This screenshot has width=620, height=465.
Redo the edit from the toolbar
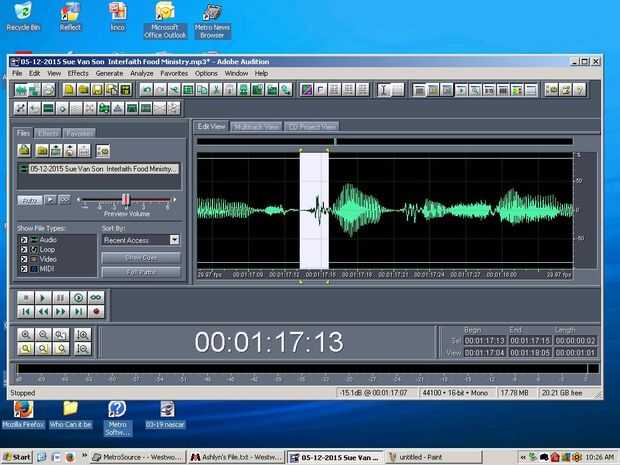click(x=161, y=90)
